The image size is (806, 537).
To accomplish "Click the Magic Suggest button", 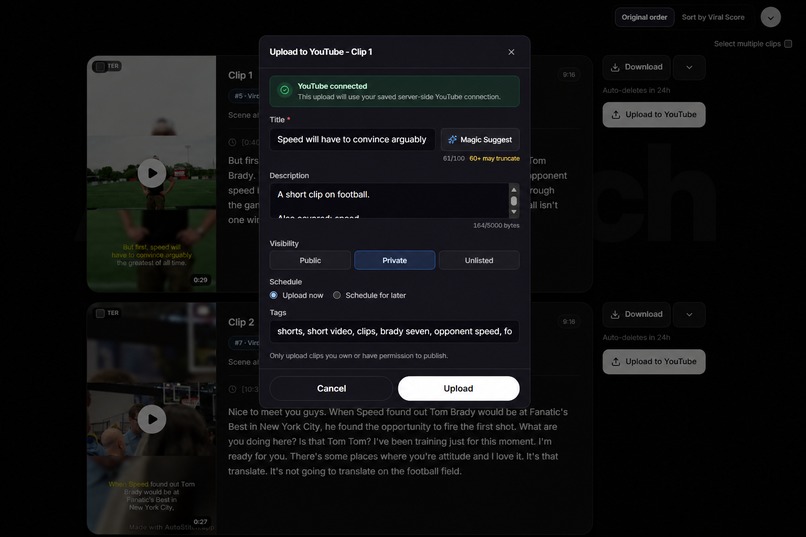I will coord(480,139).
